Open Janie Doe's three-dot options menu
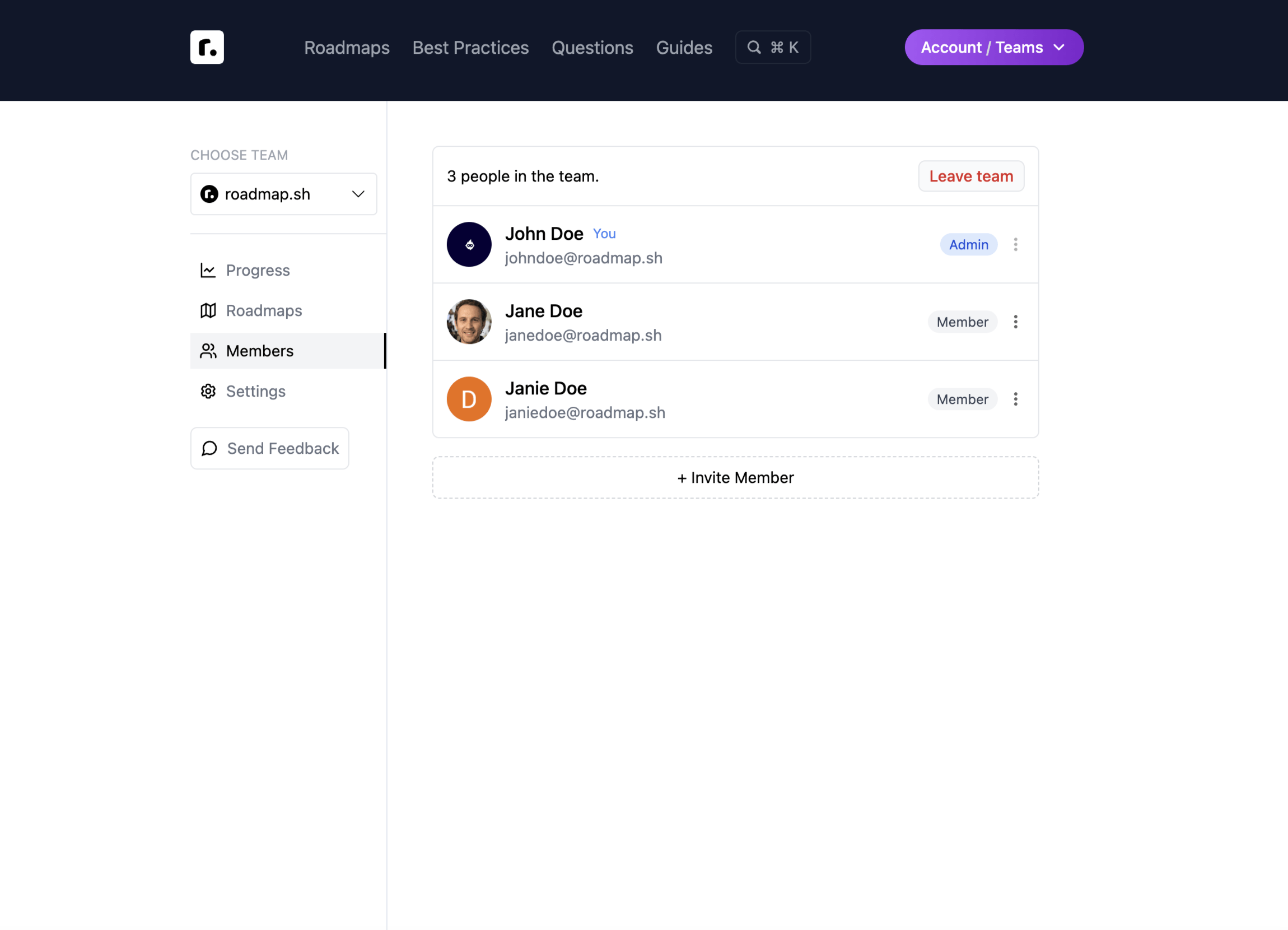Image resolution: width=1288 pixels, height=930 pixels. (x=1015, y=399)
